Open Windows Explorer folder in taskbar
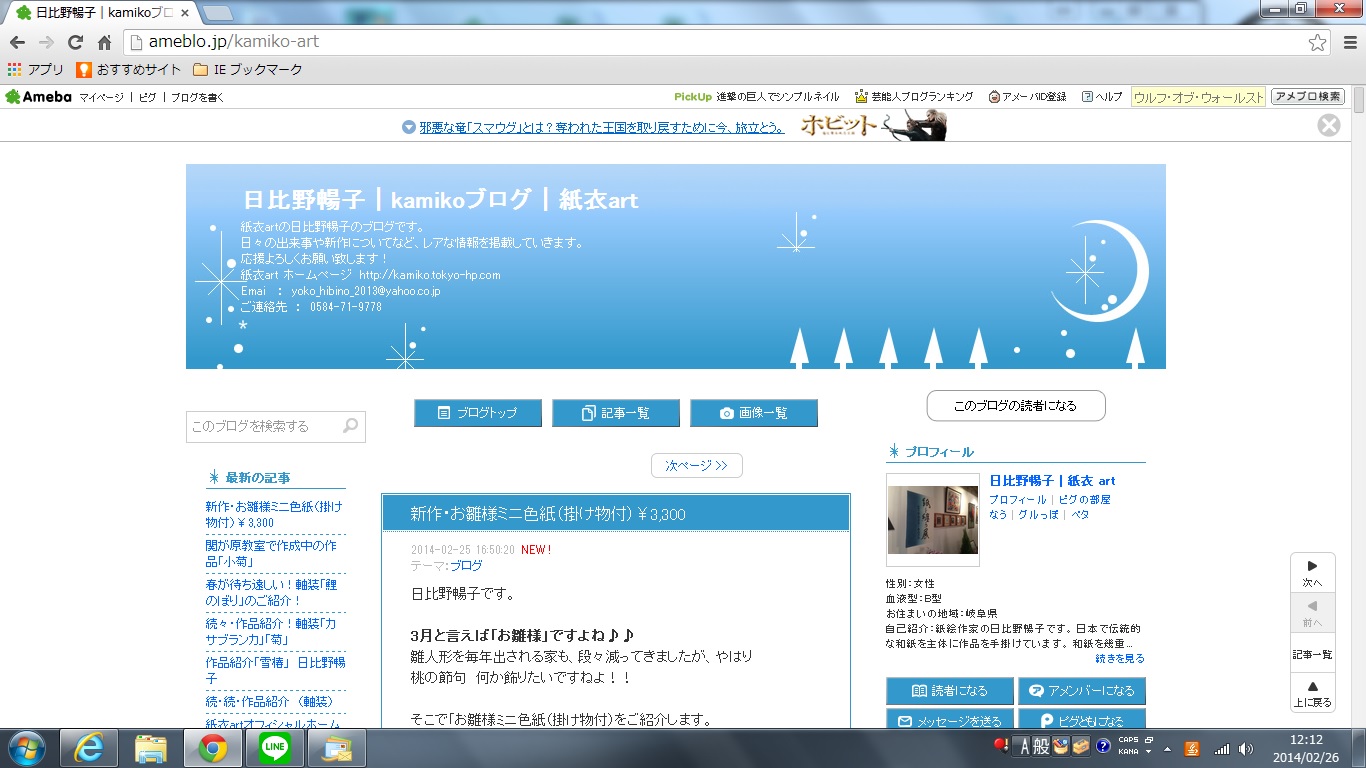 [x=151, y=748]
